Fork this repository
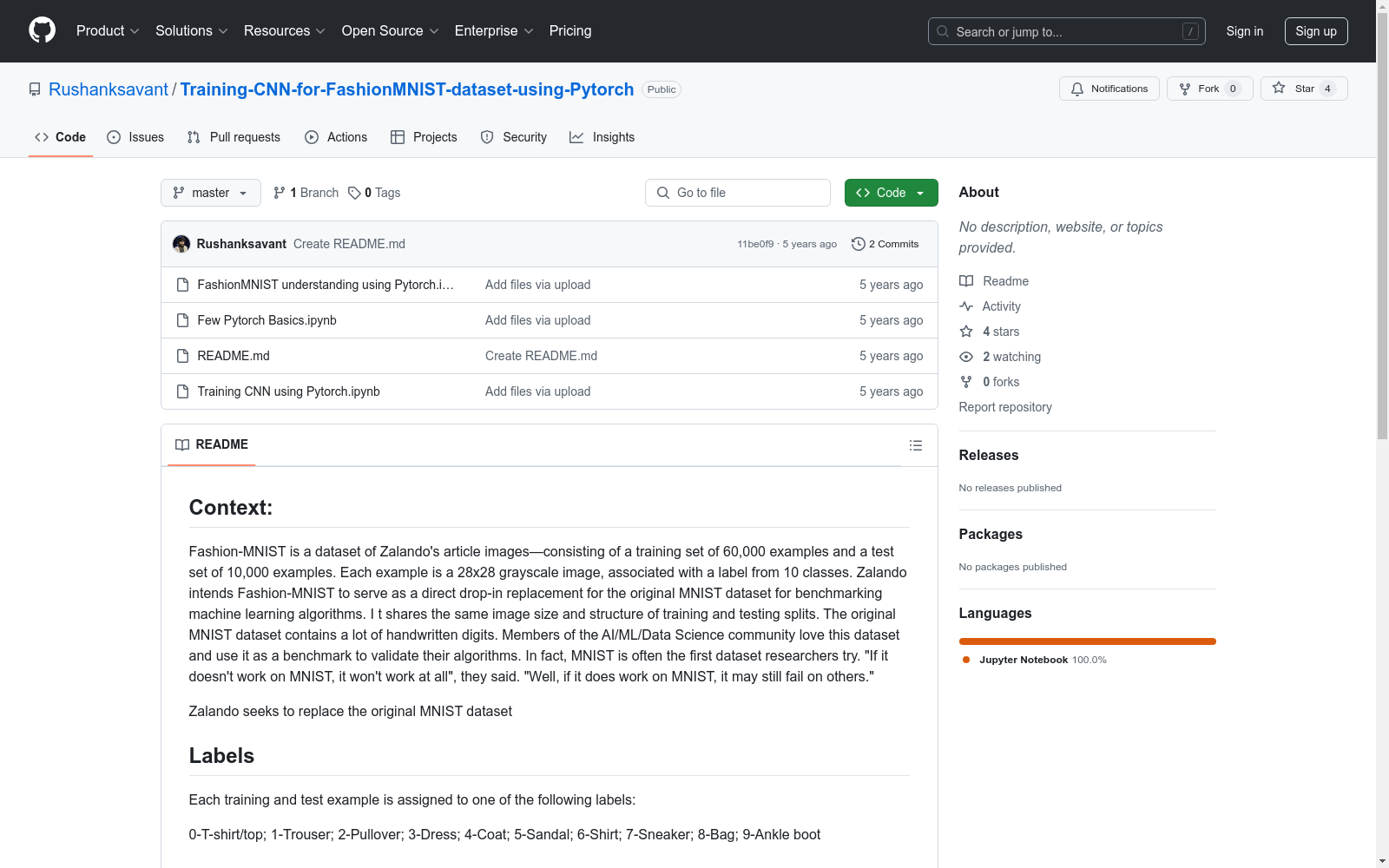Viewport: 1389px width, 868px height. 1210,89
